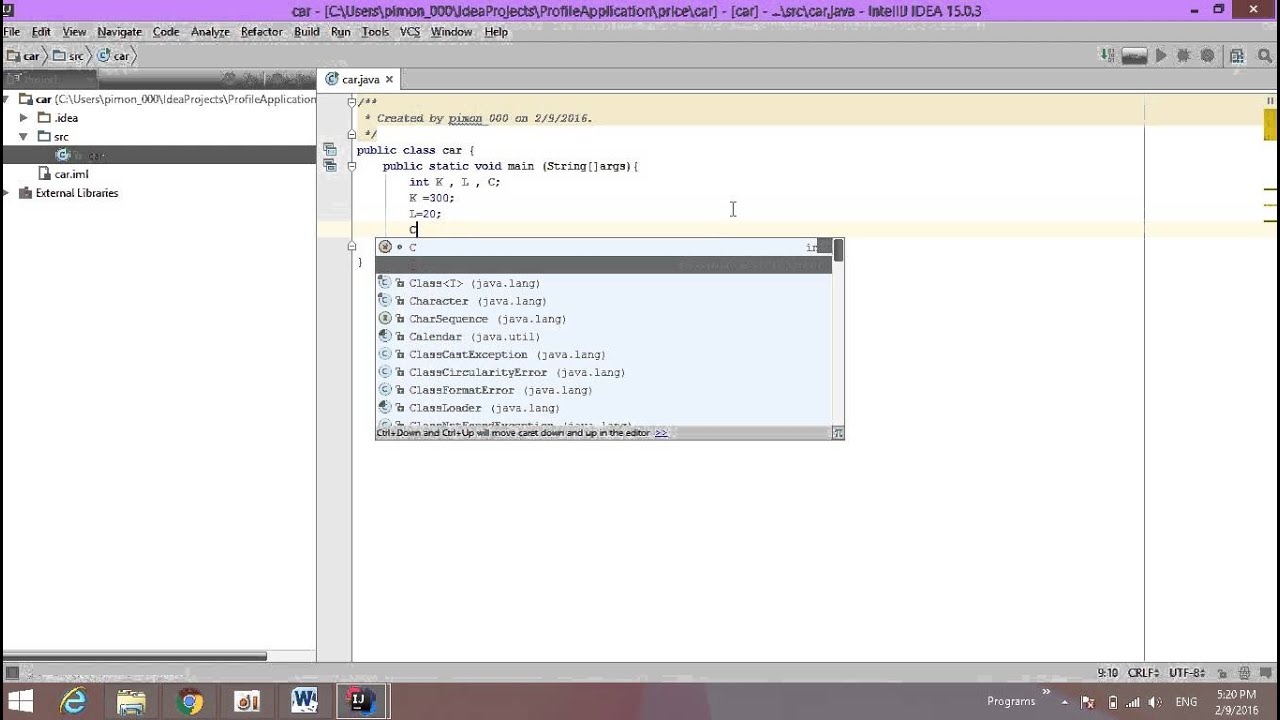Screen dimensions: 1280x720
Task: Click the Windows Start button
Action: pos(20,701)
